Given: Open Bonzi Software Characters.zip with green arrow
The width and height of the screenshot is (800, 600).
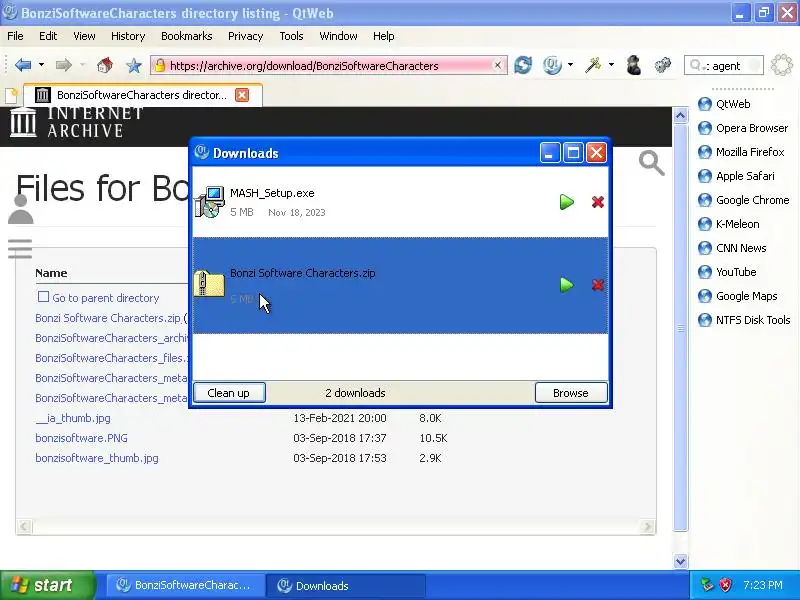Looking at the screenshot, I should pyautogui.click(x=566, y=285).
